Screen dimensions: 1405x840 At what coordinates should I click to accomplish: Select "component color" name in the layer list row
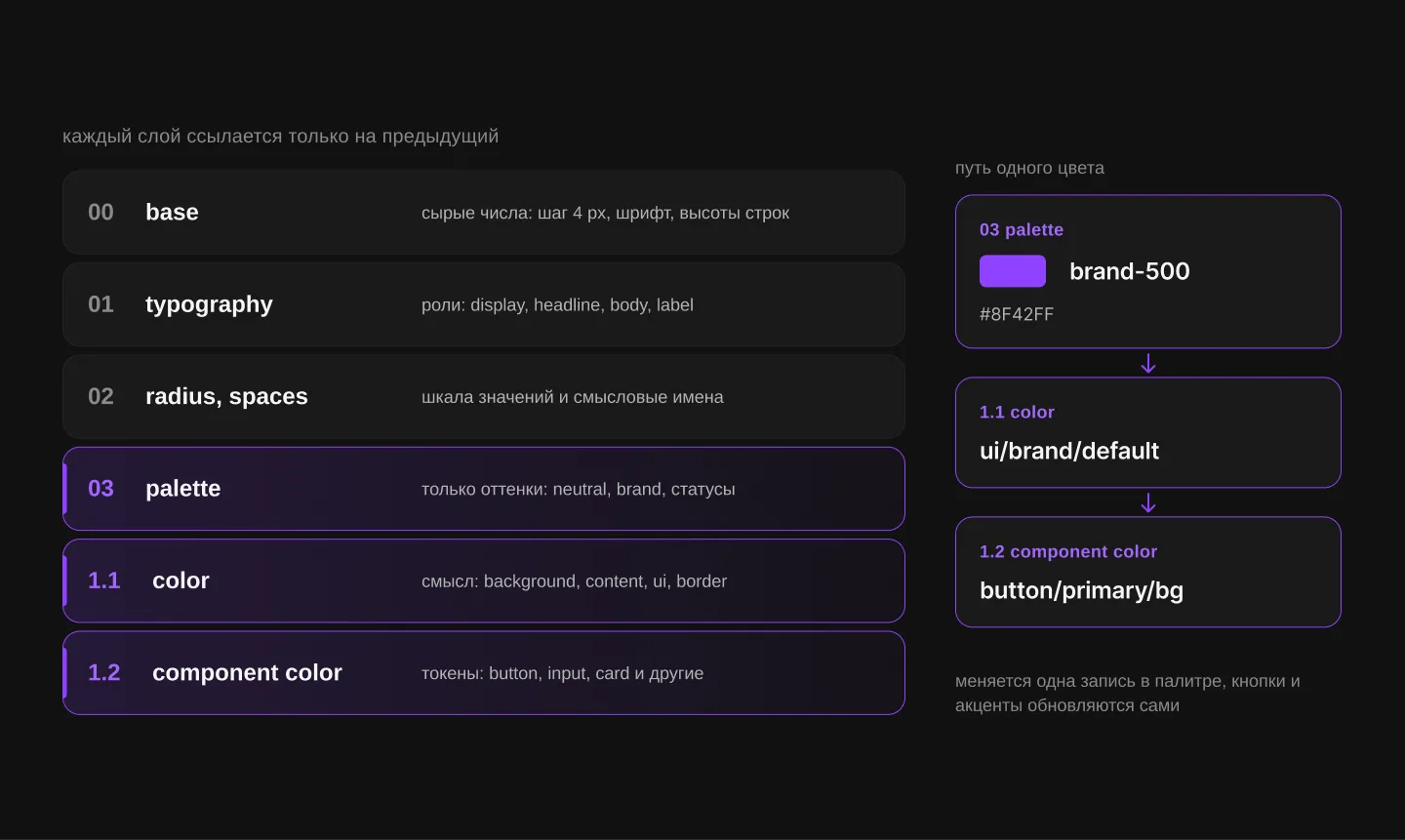pos(247,673)
